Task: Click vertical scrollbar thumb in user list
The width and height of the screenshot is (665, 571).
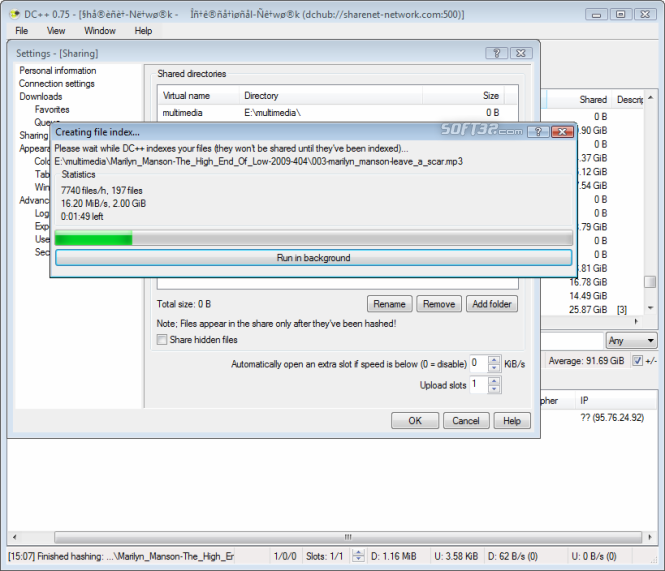Action: [650, 282]
